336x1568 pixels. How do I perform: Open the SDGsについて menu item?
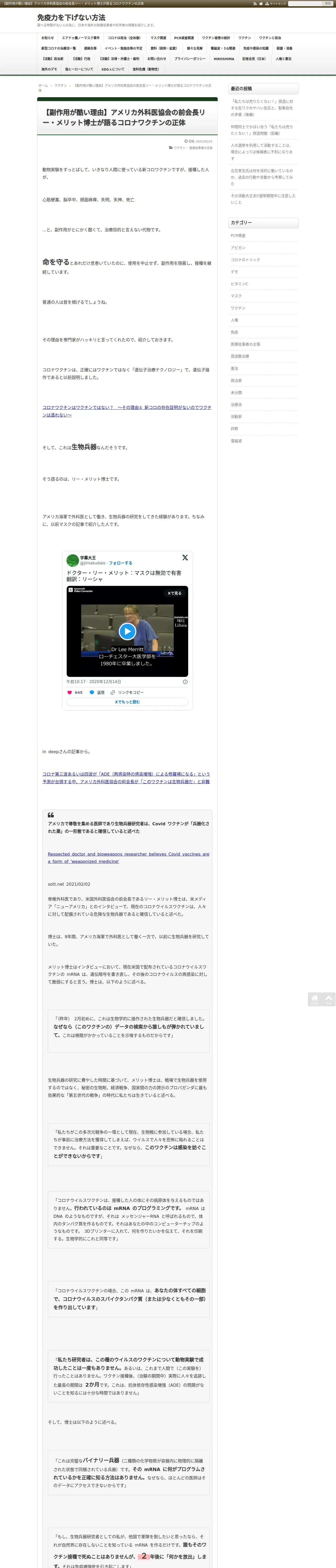[113, 70]
